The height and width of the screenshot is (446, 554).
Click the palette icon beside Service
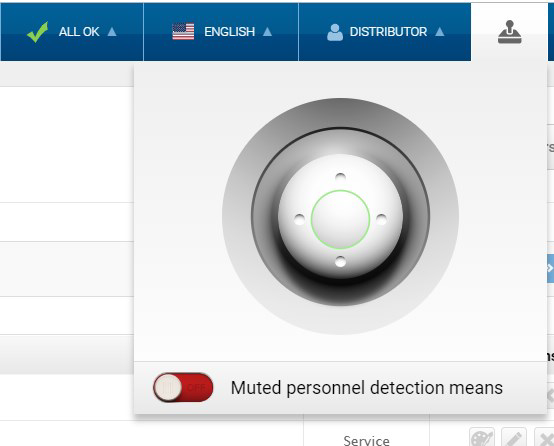click(x=482, y=438)
